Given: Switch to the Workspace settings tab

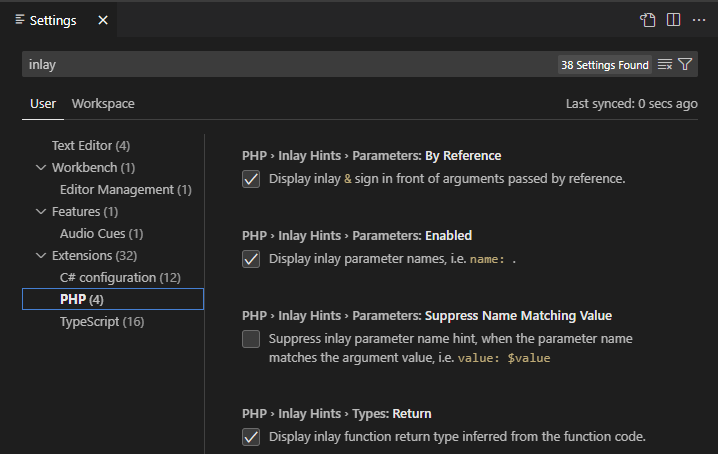Looking at the screenshot, I should click(x=103, y=104).
